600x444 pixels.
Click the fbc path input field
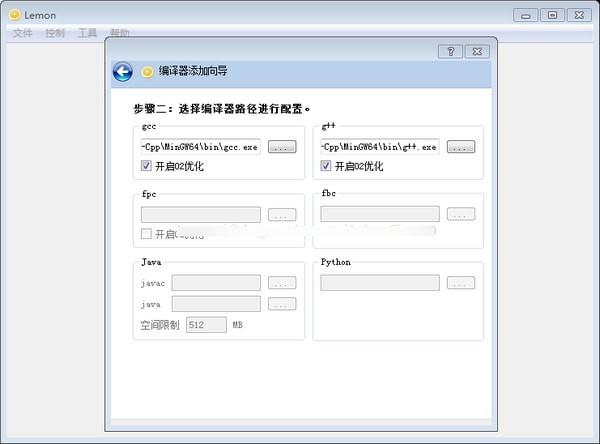point(380,214)
